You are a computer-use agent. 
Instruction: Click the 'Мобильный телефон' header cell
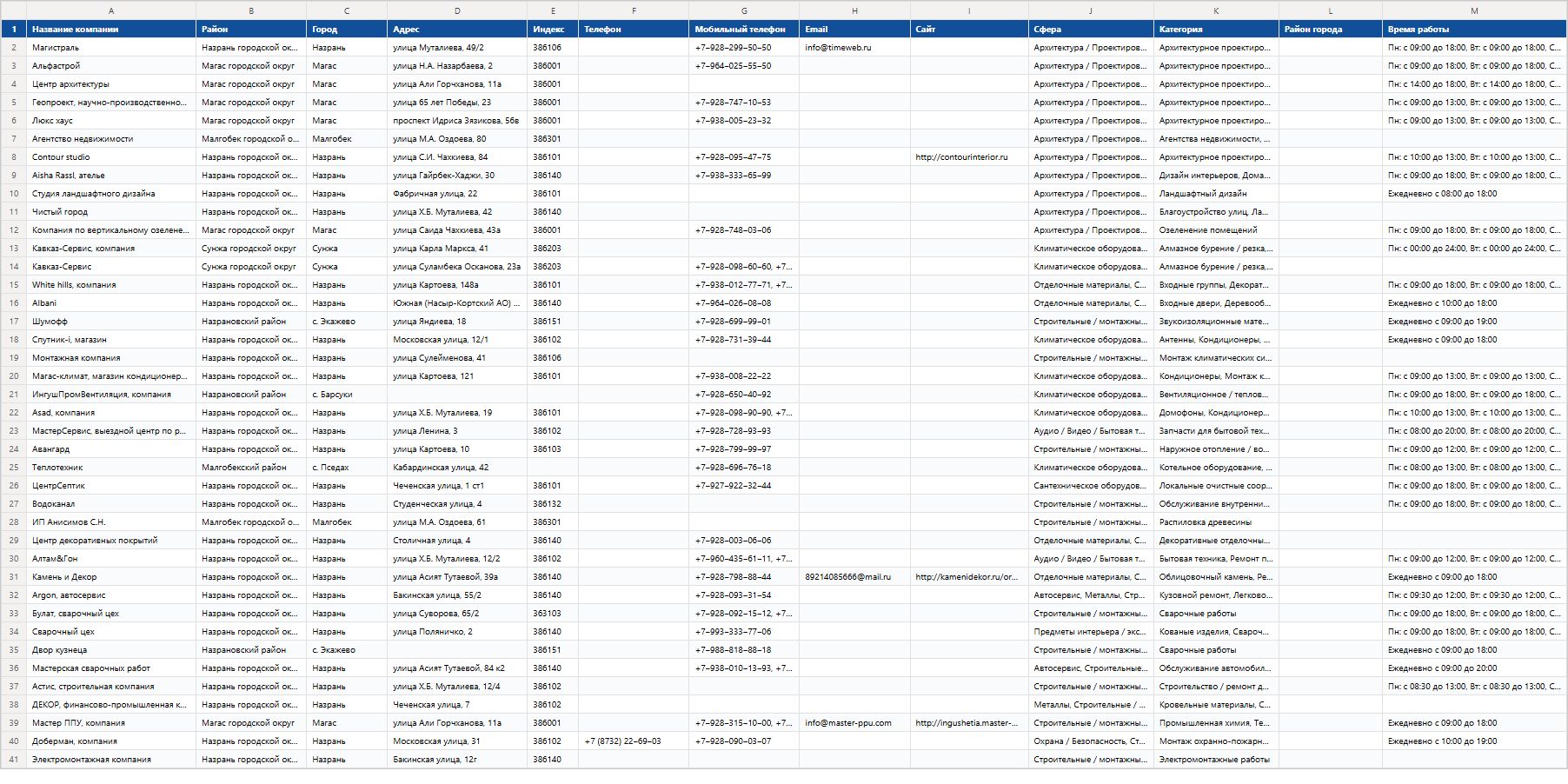(x=744, y=29)
